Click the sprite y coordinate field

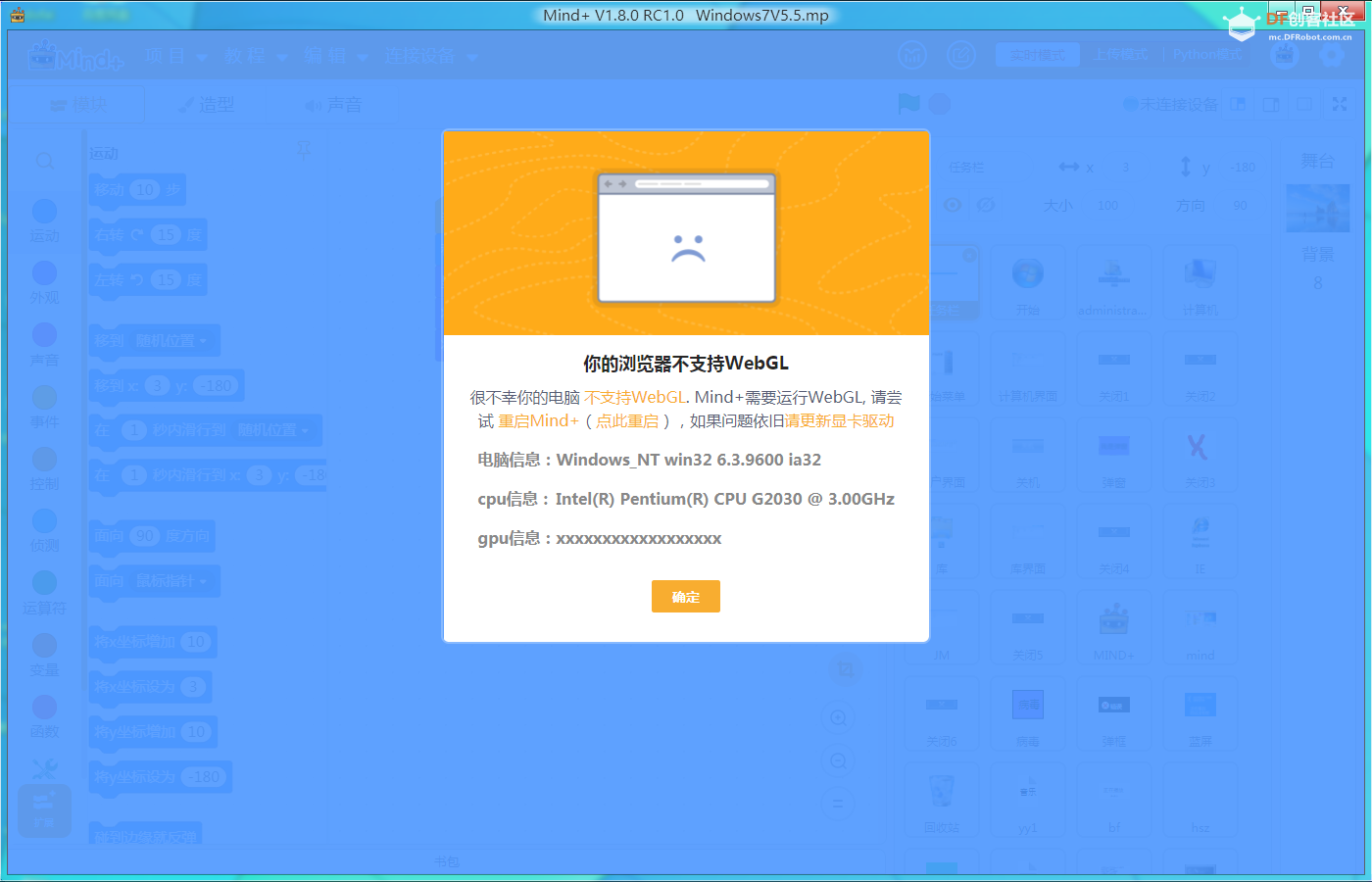point(1243,168)
